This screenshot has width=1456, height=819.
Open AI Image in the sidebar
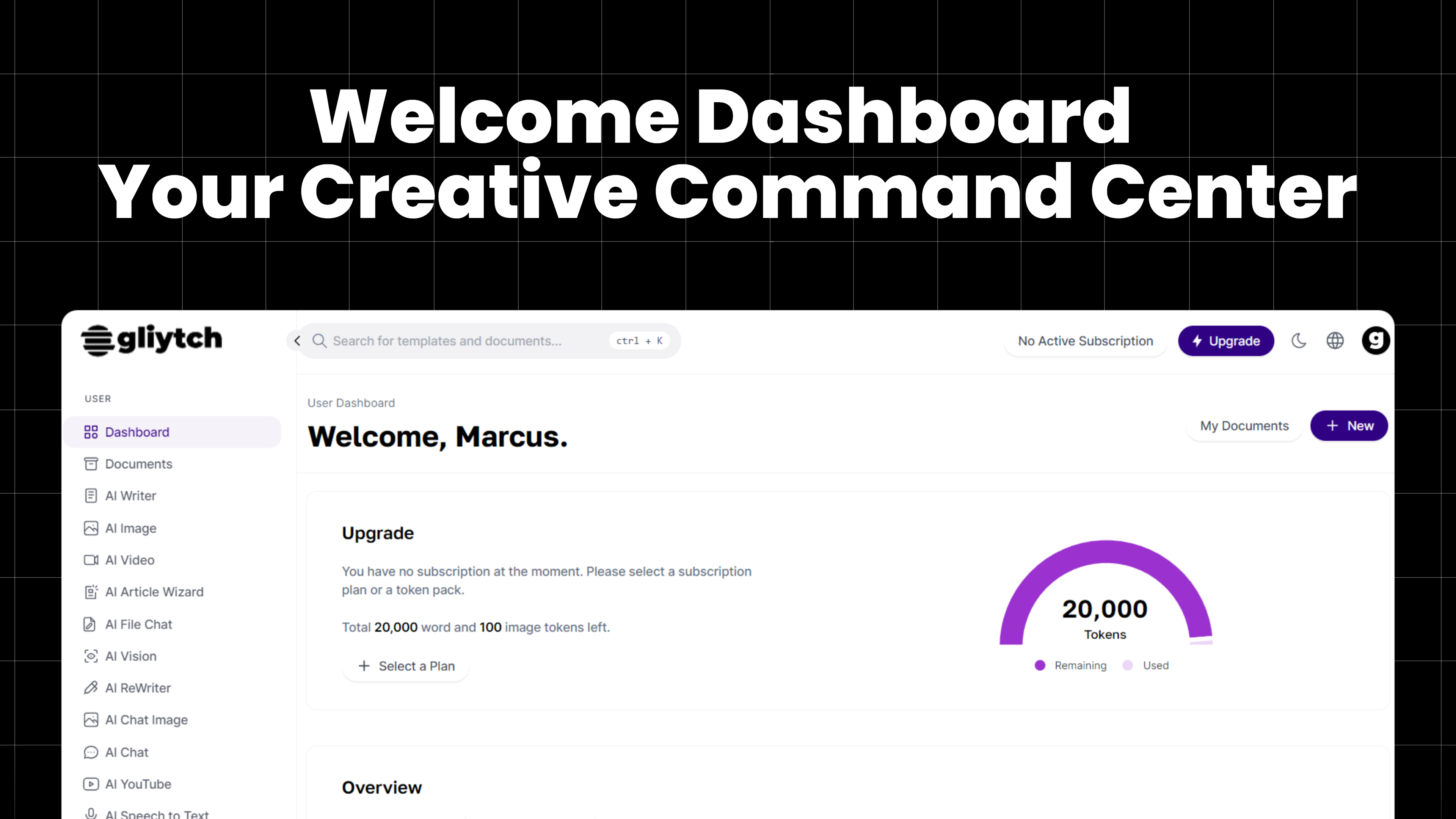point(130,528)
